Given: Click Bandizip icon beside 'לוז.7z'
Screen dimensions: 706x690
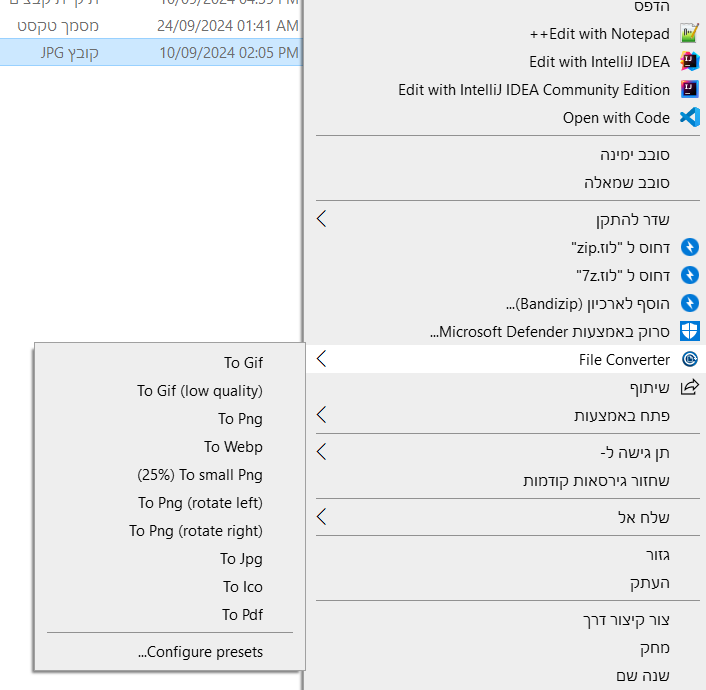Looking at the screenshot, I should point(689,274).
